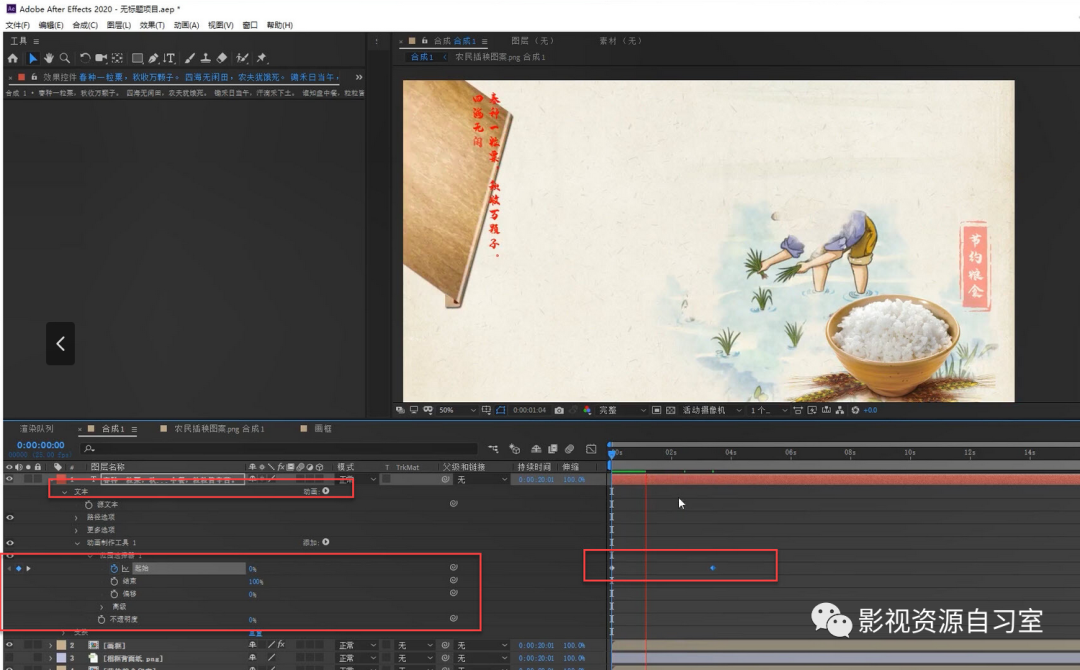Click the snapshot camera icon in the viewer
Screen dimensions: 1080x670
(x=559, y=410)
